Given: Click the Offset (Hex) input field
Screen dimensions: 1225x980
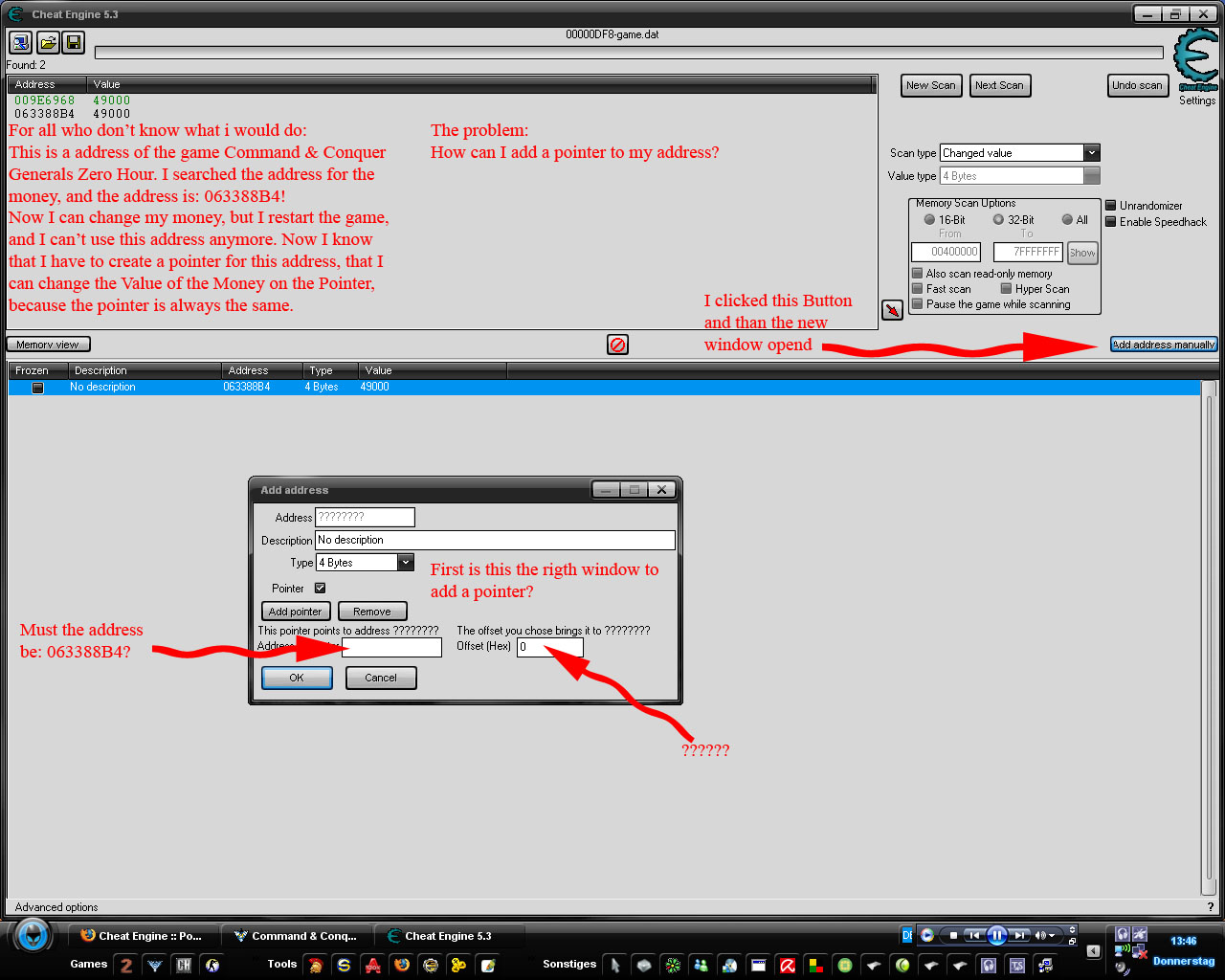Looking at the screenshot, I should coord(550,647).
